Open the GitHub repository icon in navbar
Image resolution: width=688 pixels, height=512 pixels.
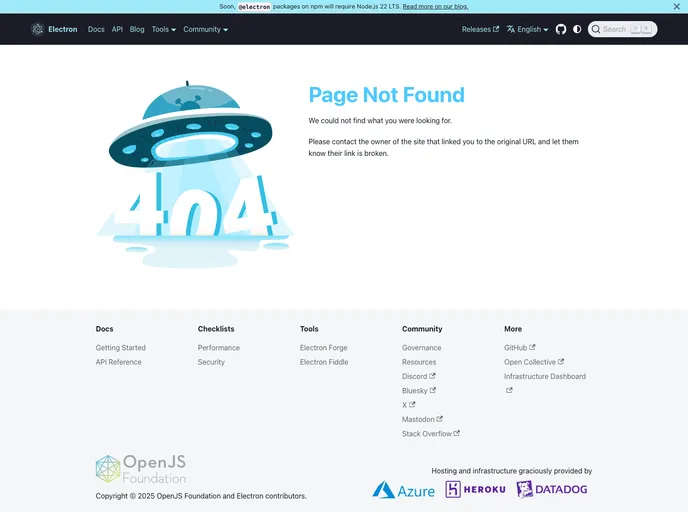[561, 29]
